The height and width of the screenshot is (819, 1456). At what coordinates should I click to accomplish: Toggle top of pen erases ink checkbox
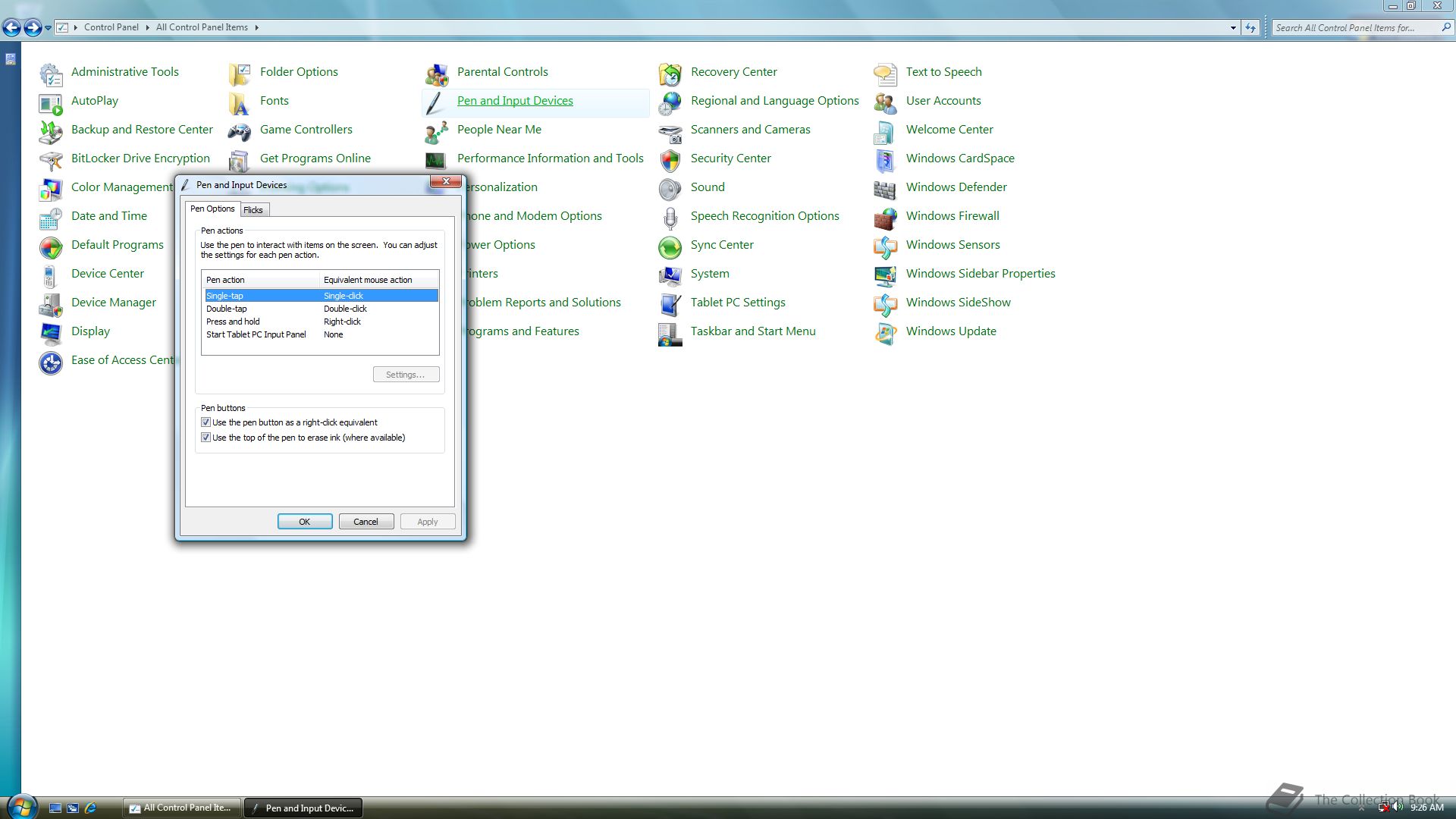pos(206,438)
